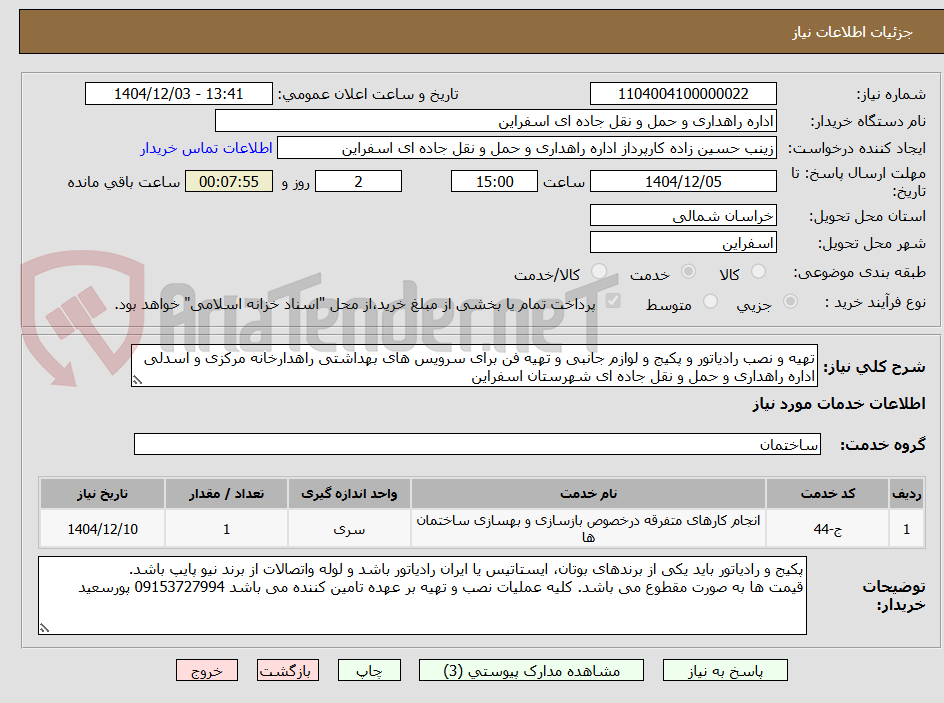
Task: Click the جزئیات اطلاعات نیاز page title
Action: 852,32
